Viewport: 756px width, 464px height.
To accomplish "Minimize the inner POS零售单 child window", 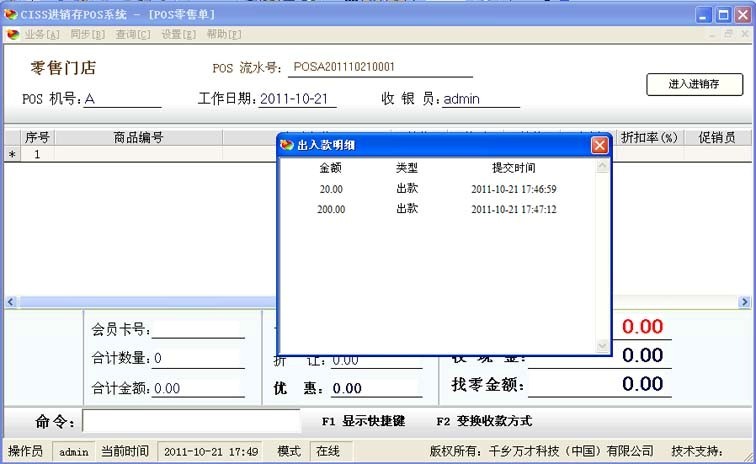I will [711, 34].
